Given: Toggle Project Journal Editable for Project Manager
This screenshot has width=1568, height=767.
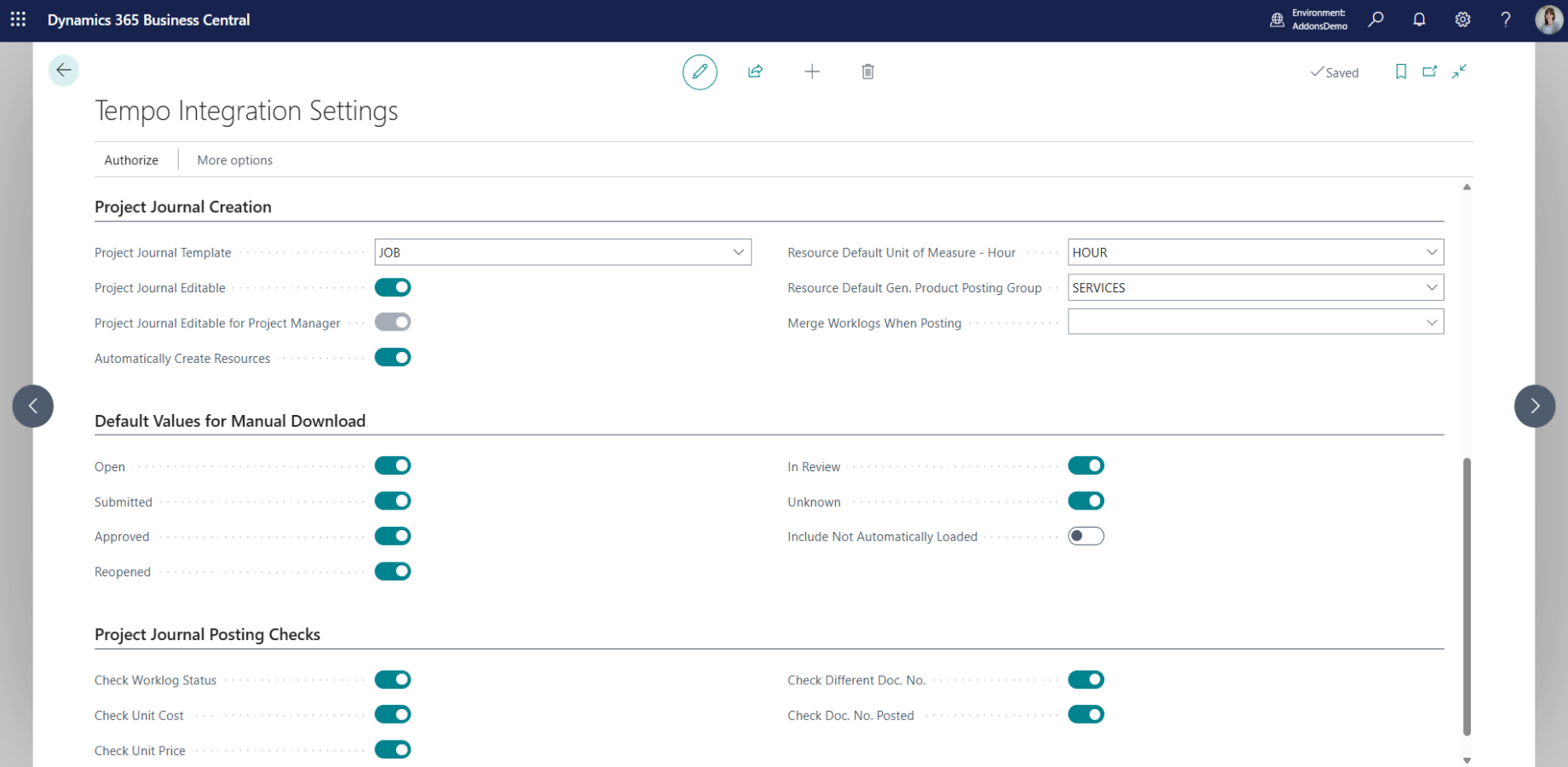Looking at the screenshot, I should pyautogui.click(x=393, y=322).
